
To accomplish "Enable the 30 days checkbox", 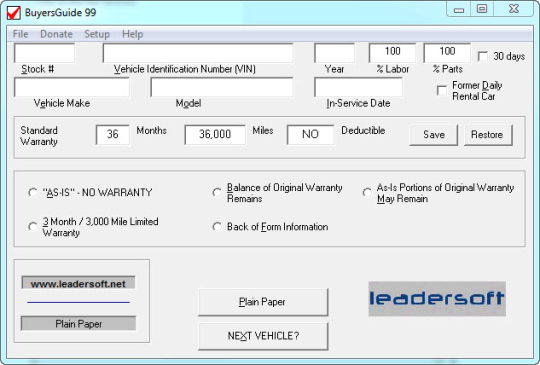I will 483,56.
